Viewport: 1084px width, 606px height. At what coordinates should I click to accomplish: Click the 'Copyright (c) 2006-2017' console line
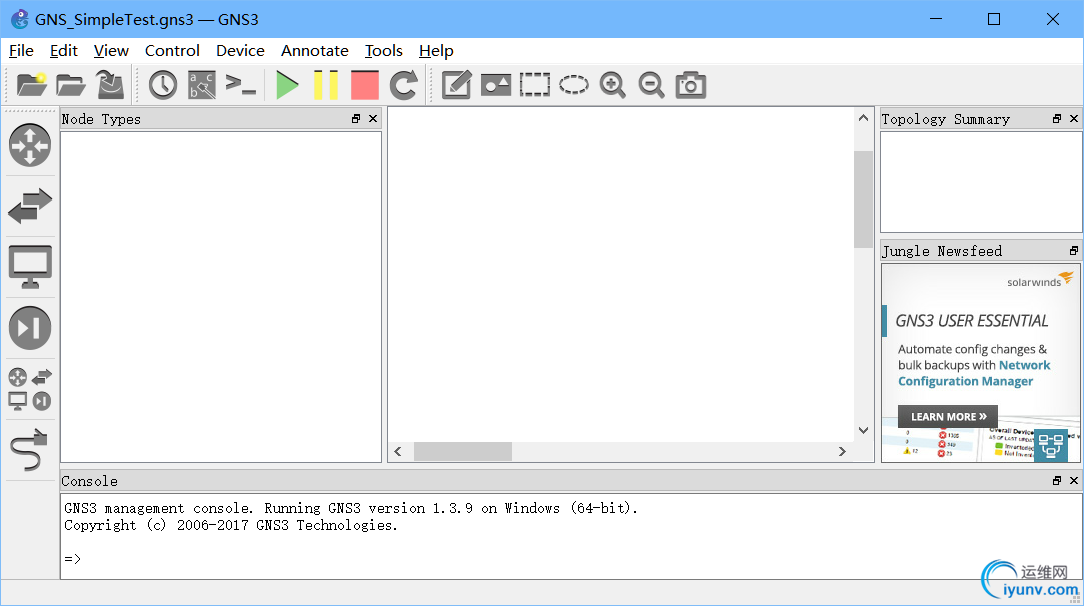point(231,525)
